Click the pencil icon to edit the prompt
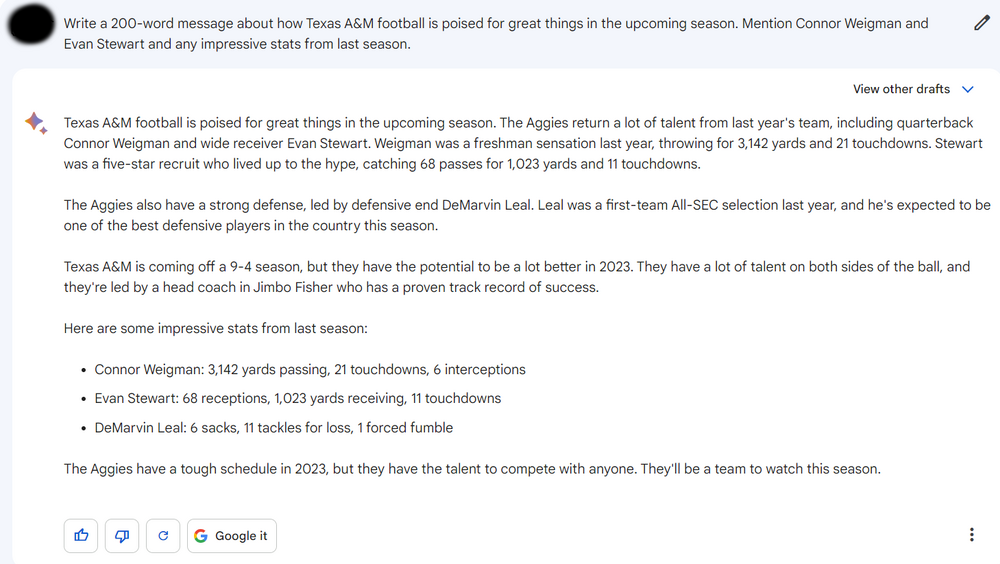The height and width of the screenshot is (564, 1000). [981, 24]
